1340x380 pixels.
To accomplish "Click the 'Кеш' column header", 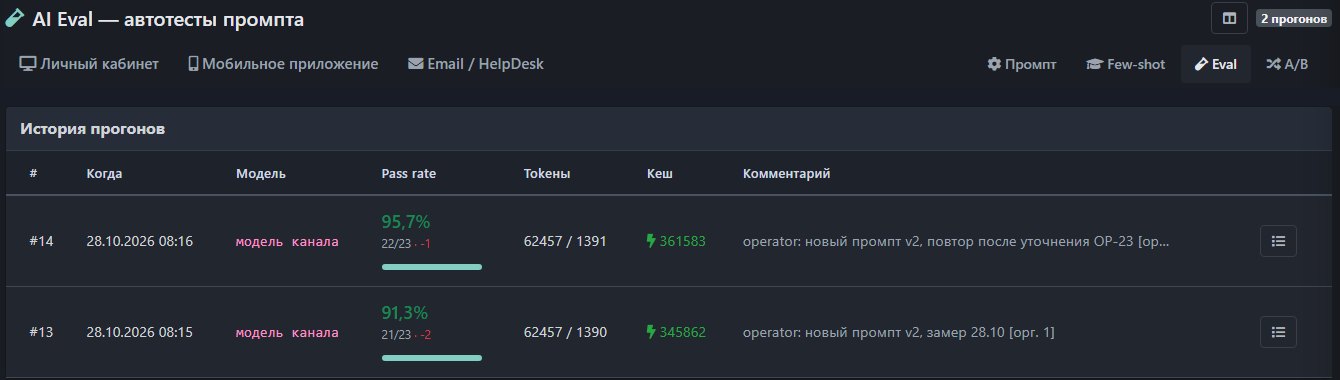I will 660,174.
